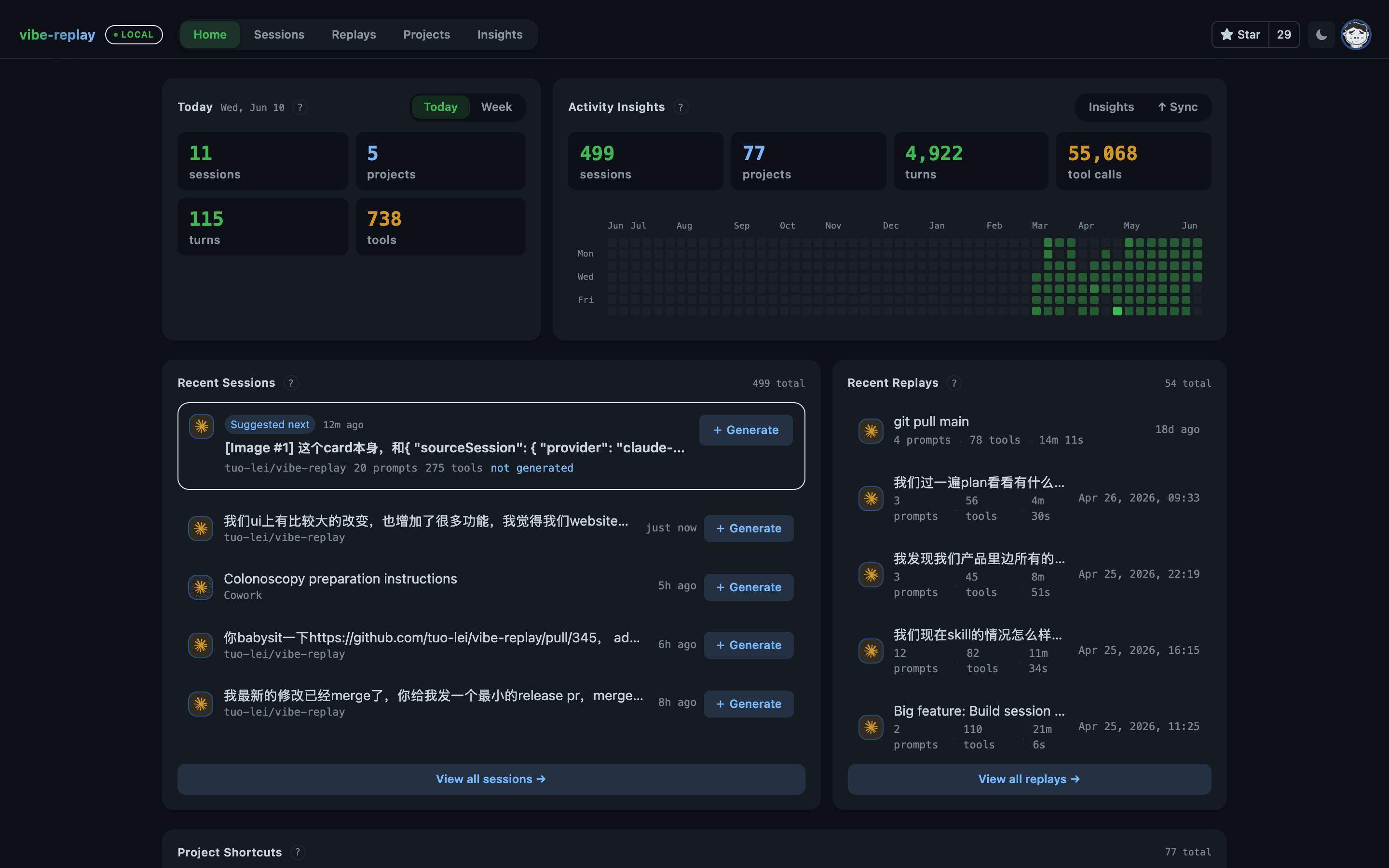Click icon beside git pull main replay

(871, 431)
